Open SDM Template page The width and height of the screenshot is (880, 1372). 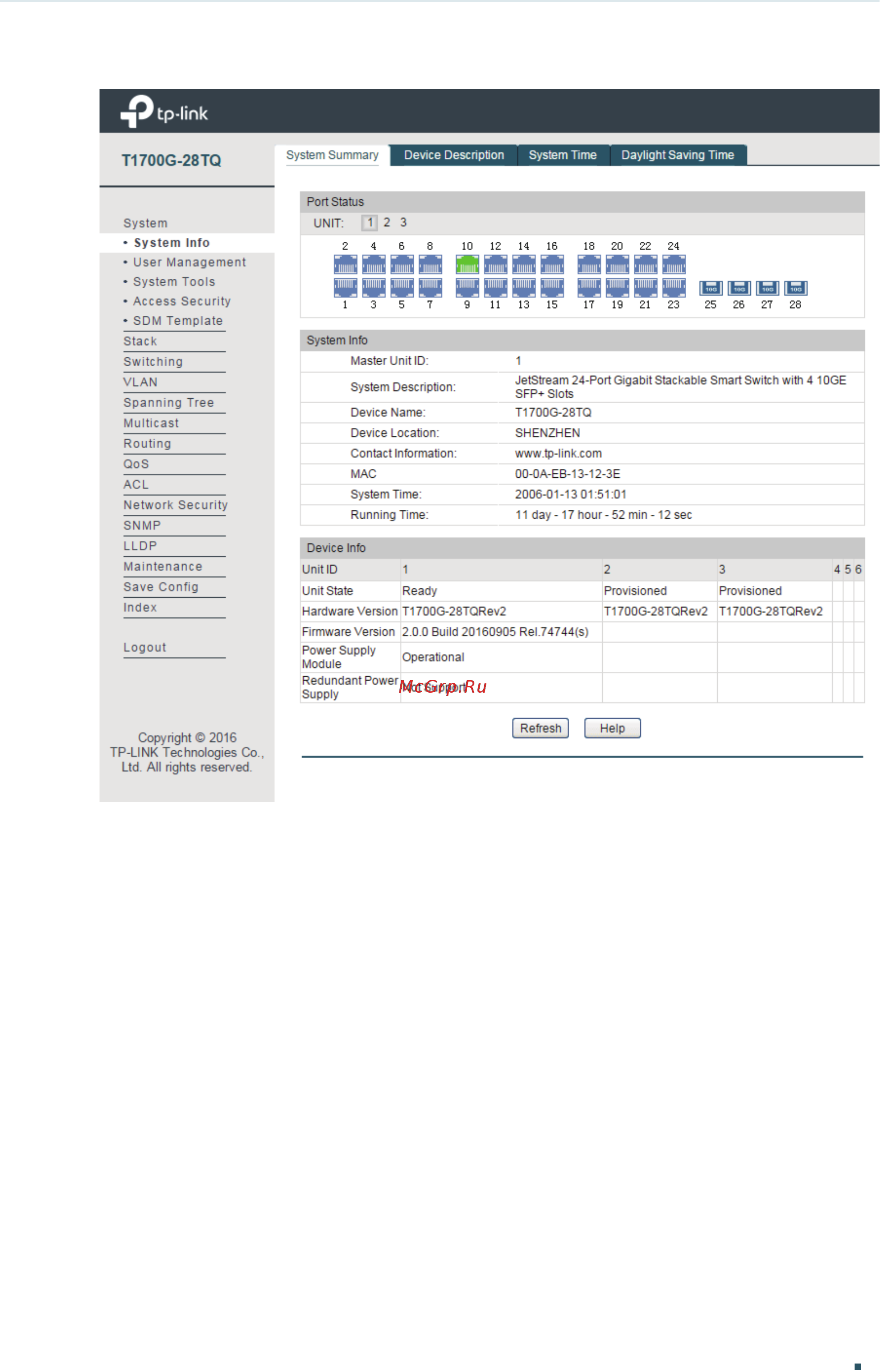[178, 321]
